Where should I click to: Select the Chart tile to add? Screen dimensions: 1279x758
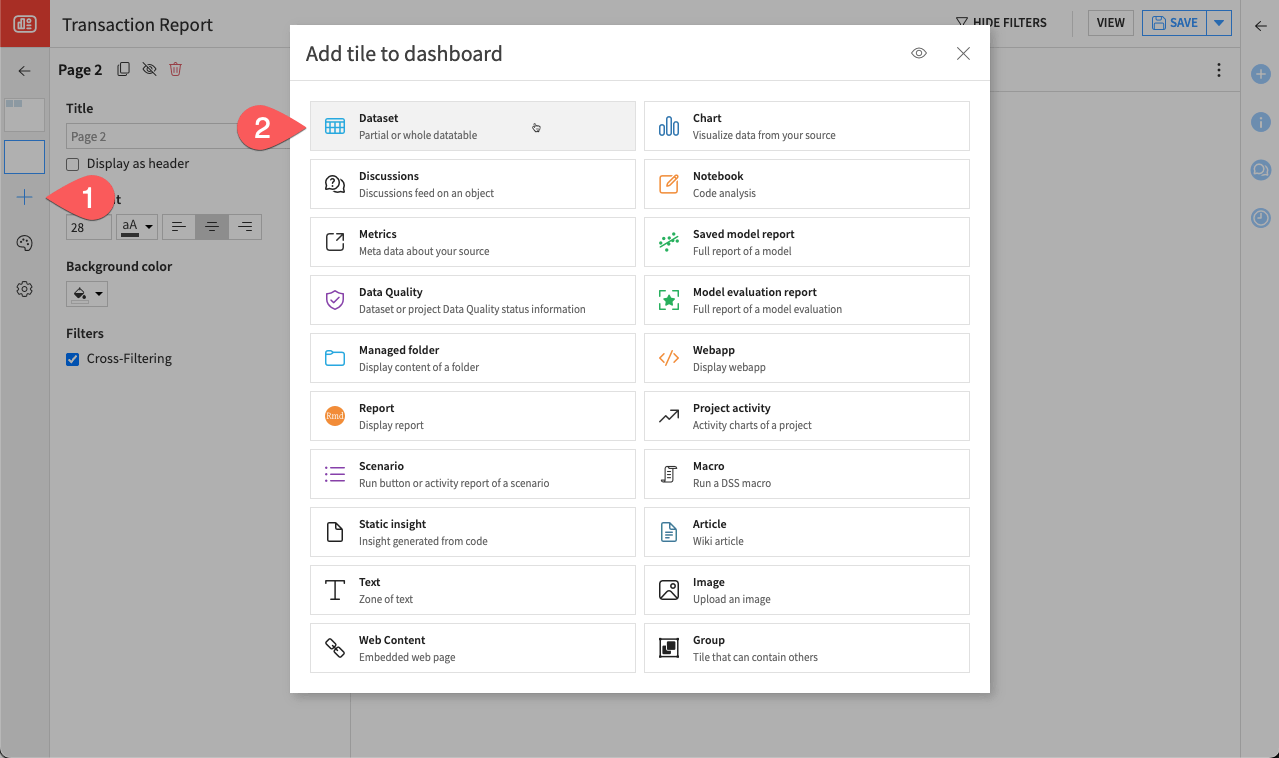click(x=806, y=125)
